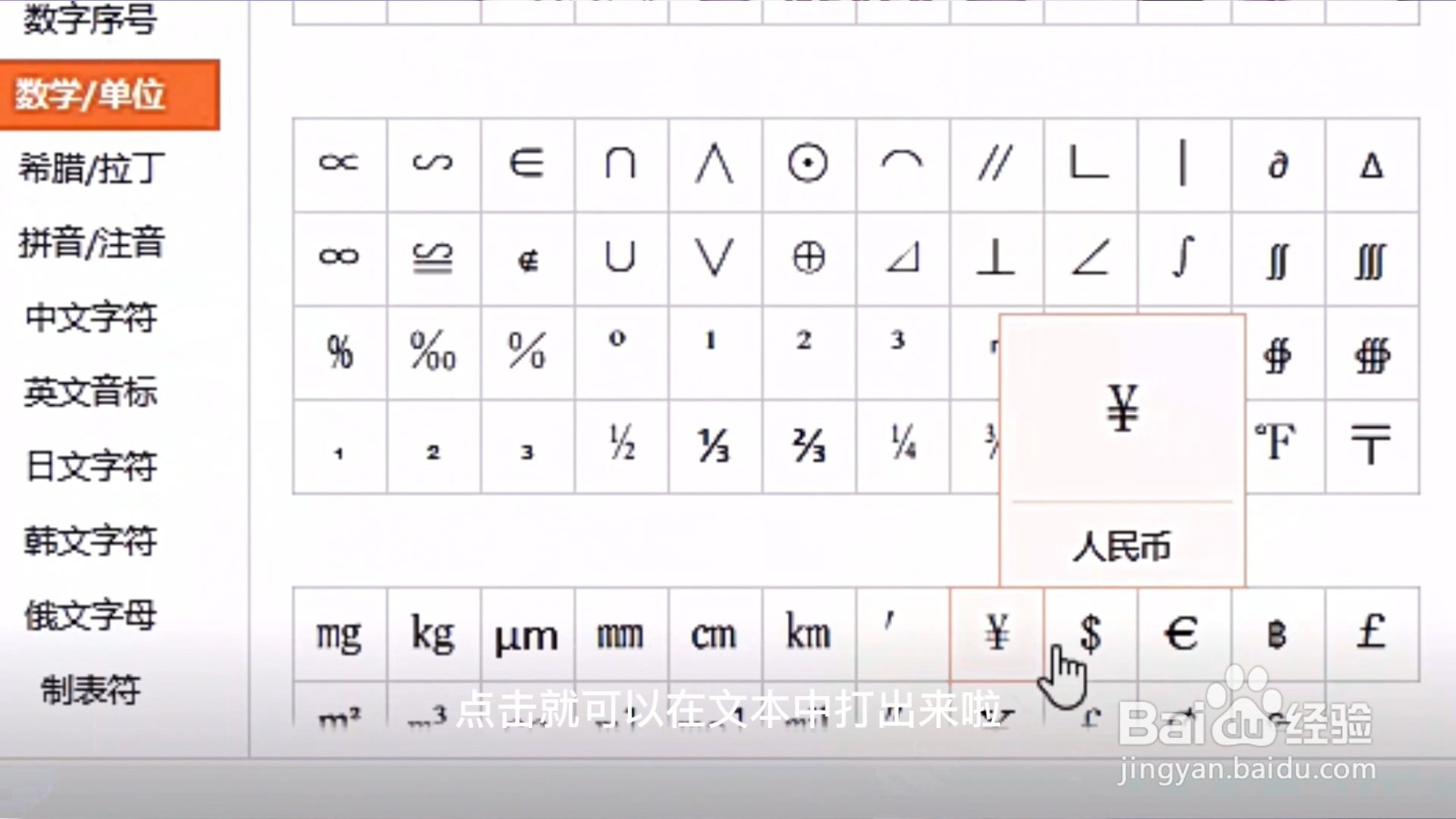The width and height of the screenshot is (1456, 819).
Task: Open the 拼音/注音 category
Action: pyautogui.click(x=91, y=243)
